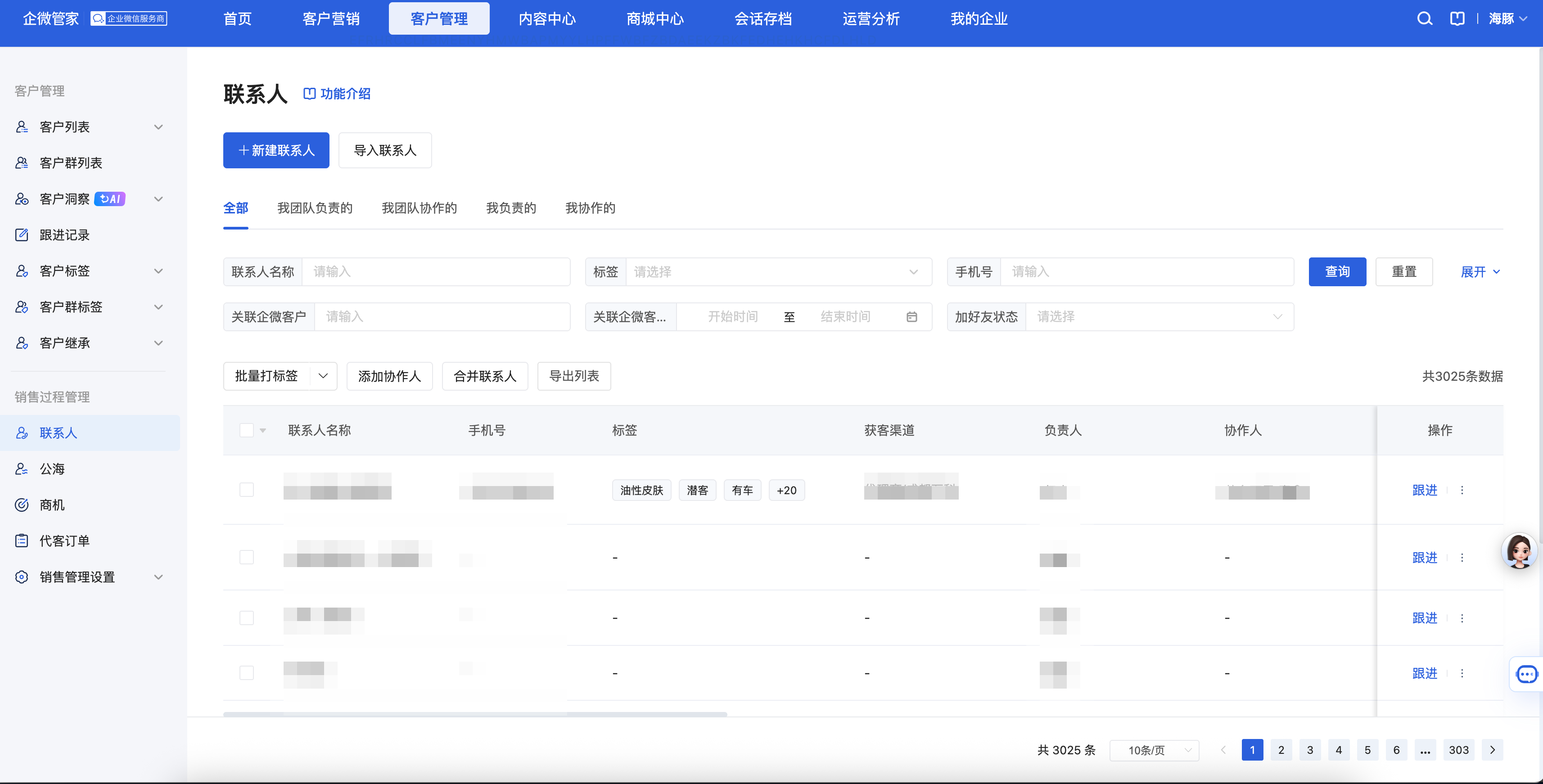Toggle the select-all header checkbox
Viewport: 1543px width, 784px height.
(246, 430)
